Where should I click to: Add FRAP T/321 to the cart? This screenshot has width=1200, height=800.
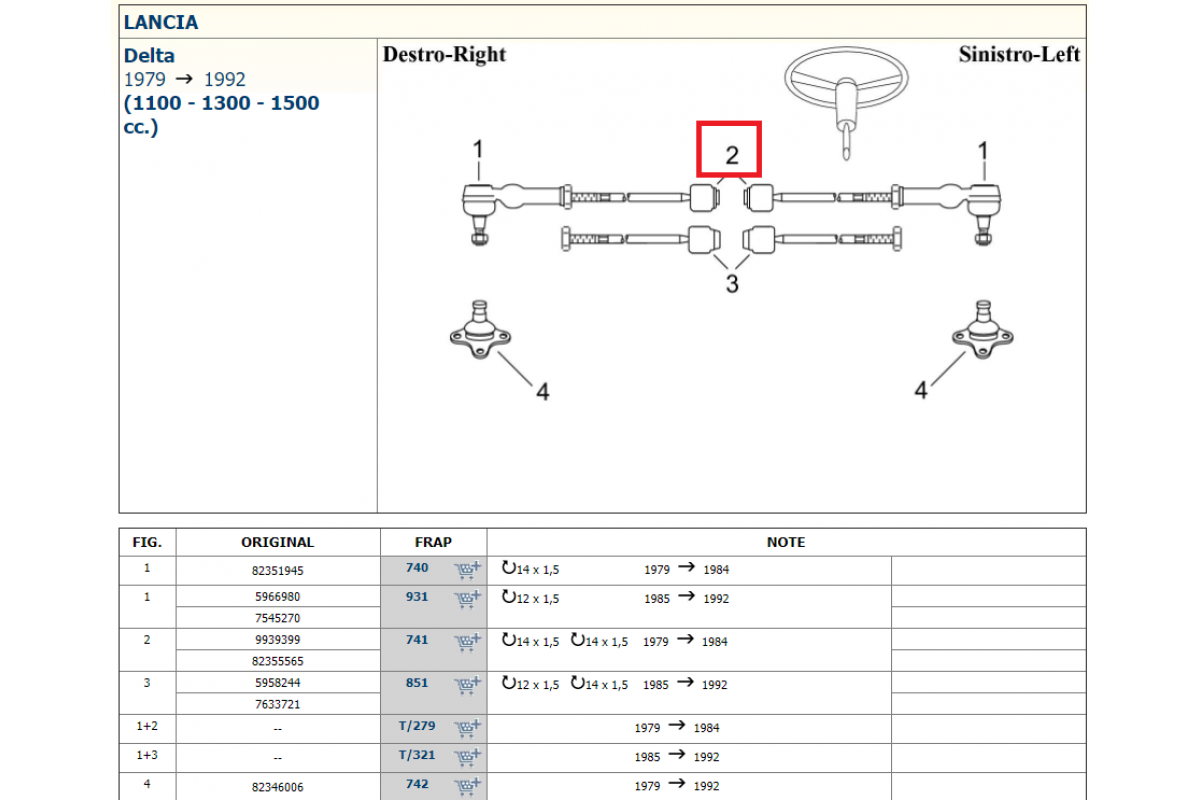[468, 758]
